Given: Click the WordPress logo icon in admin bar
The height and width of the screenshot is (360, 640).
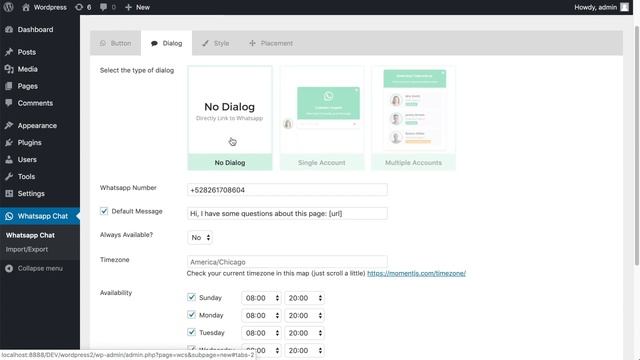Looking at the screenshot, I should click(8, 7).
